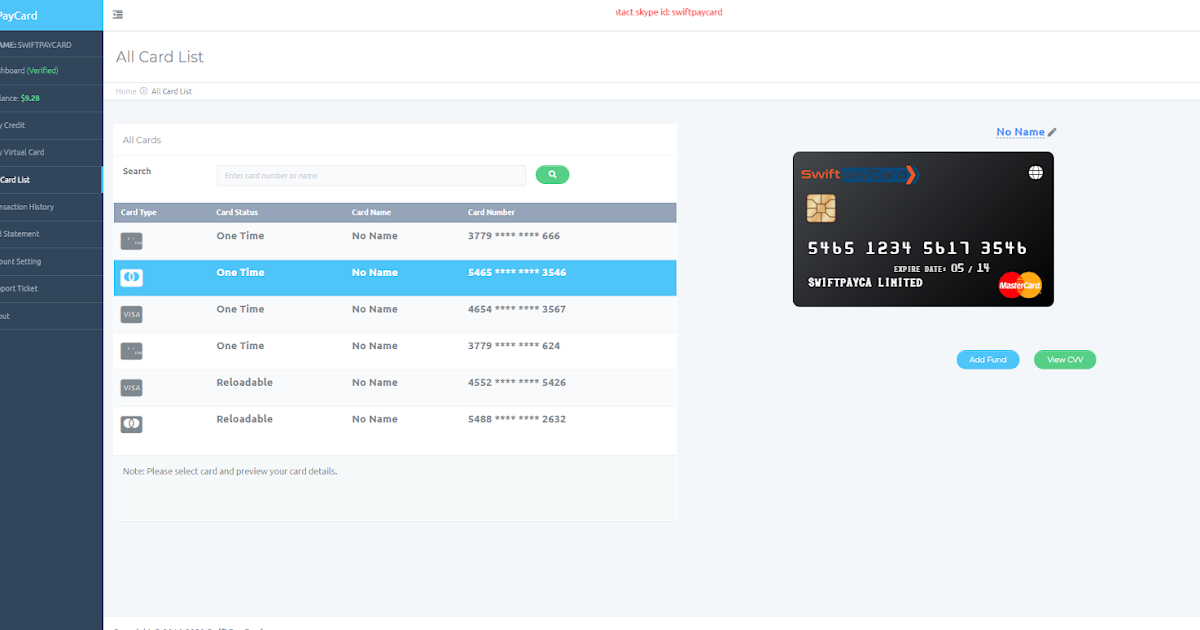Viewport: 1200px width, 630px height.
Task: Click the Visa icon for card ending 5426
Action: pyautogui.click(x=131, y=387)
